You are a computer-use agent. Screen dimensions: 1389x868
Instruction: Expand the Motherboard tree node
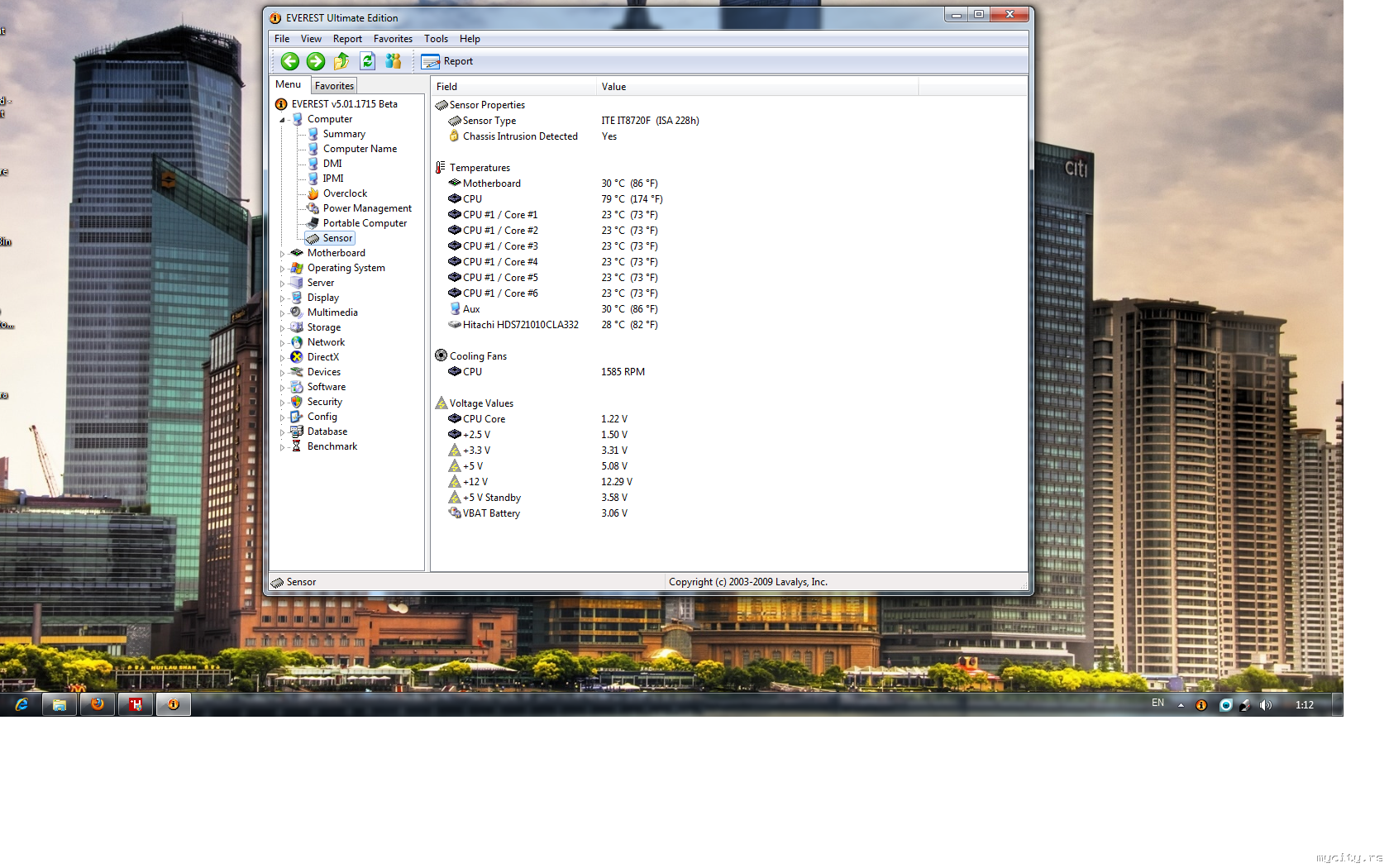point(282,254)
